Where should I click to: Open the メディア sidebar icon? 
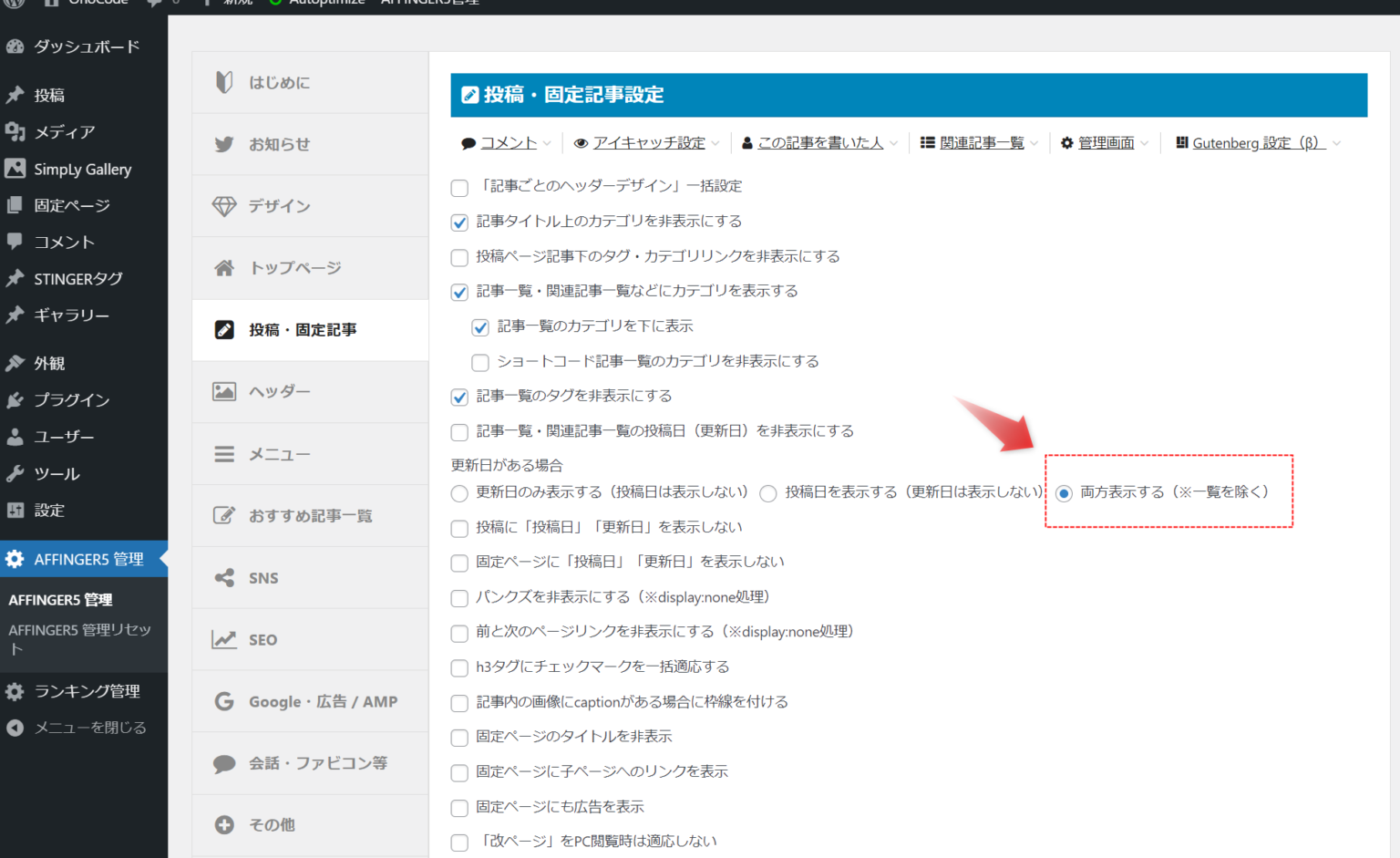[x=16, y=131]
